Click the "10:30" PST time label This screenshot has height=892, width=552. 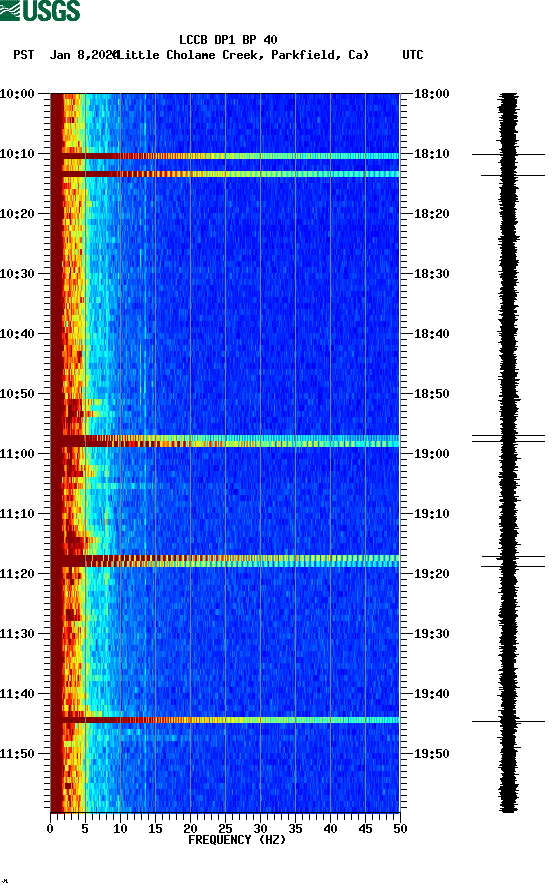pyautogui.click(x=17, y=274)
